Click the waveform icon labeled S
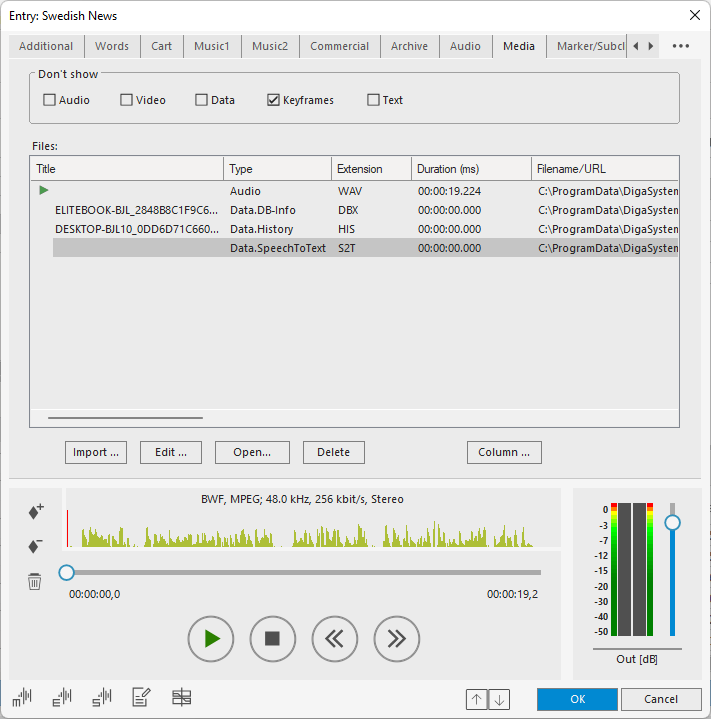This screenshot has height=719, width=711. [x=101, y=698]
